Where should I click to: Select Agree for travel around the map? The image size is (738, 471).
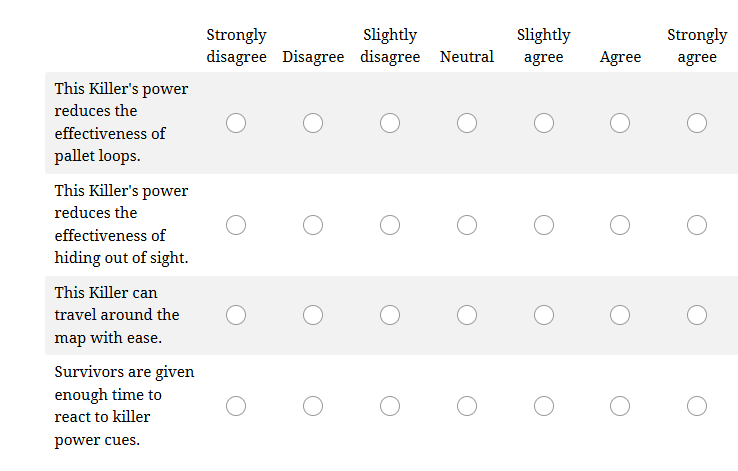click(x=620, y=315)
